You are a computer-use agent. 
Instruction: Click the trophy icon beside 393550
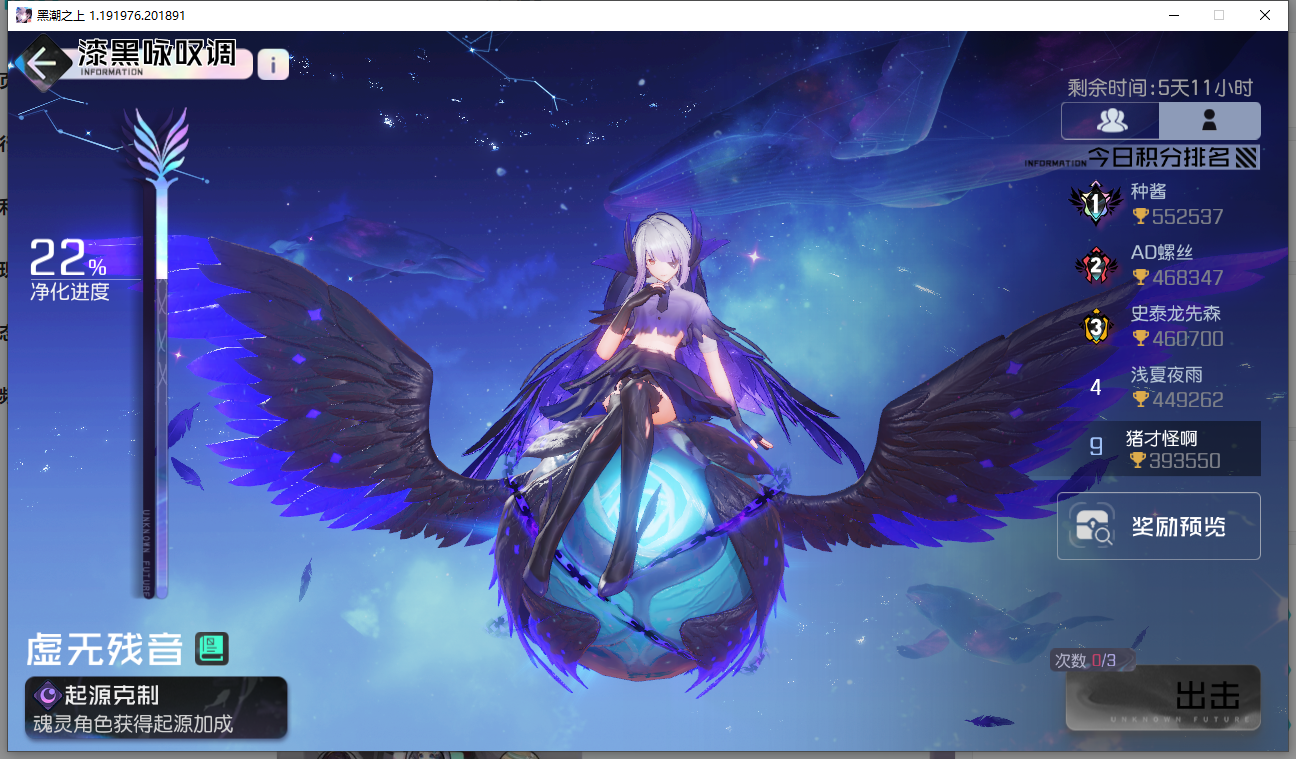tap(1137, 460)
